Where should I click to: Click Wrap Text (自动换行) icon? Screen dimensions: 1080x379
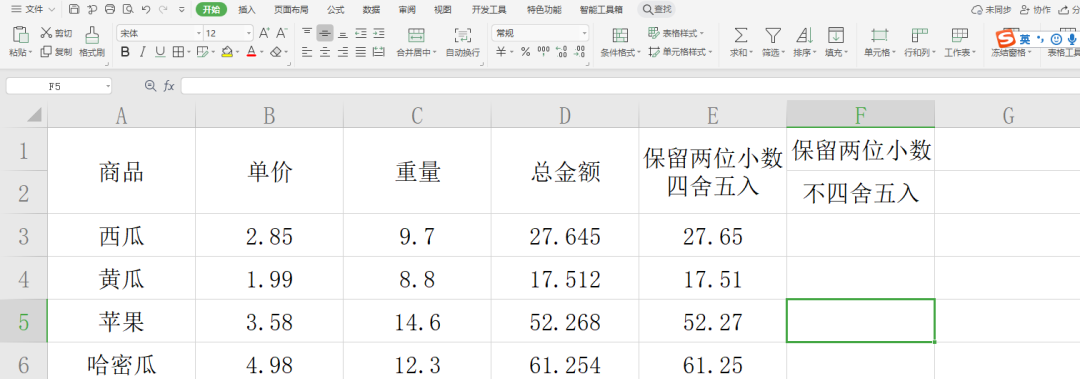(463, 35)
